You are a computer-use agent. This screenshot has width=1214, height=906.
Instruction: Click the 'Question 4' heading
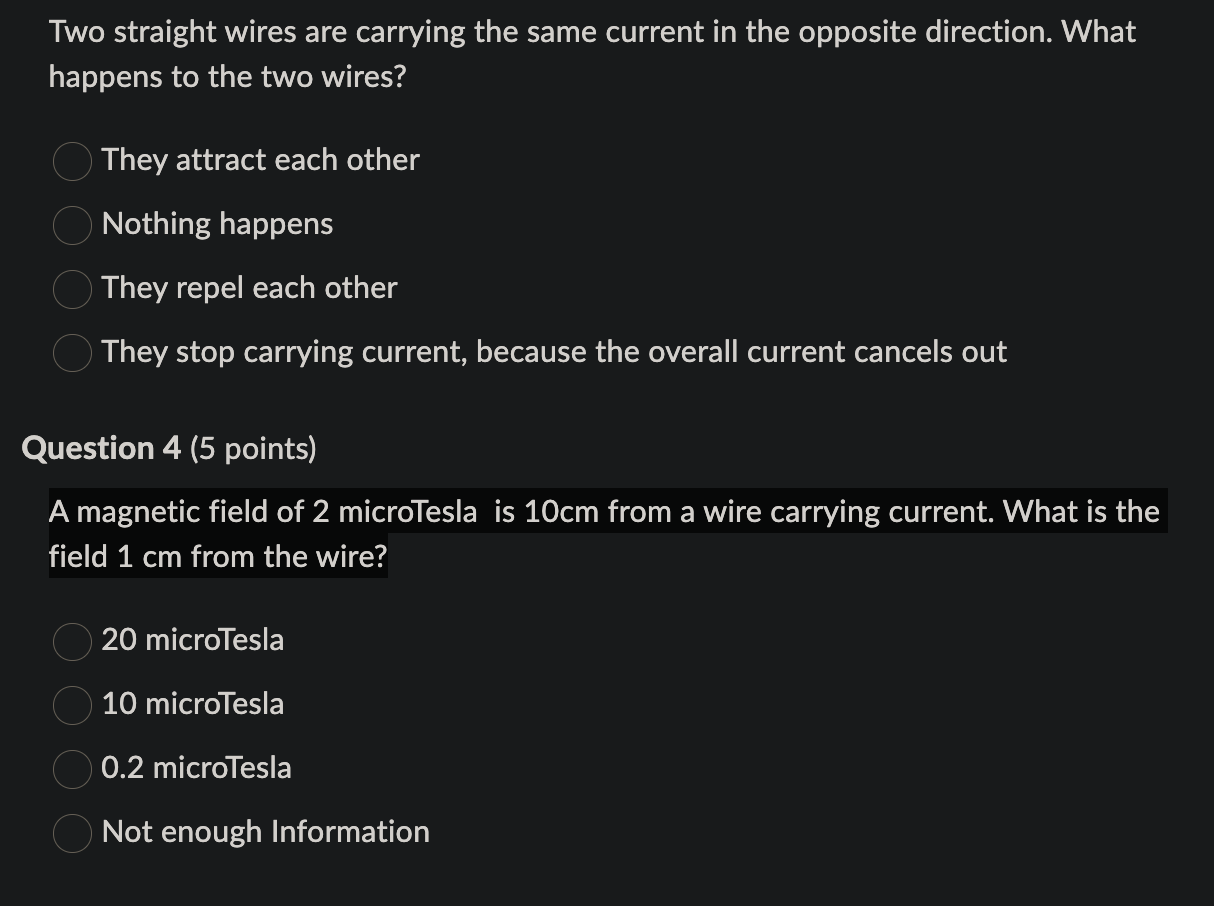101,449
